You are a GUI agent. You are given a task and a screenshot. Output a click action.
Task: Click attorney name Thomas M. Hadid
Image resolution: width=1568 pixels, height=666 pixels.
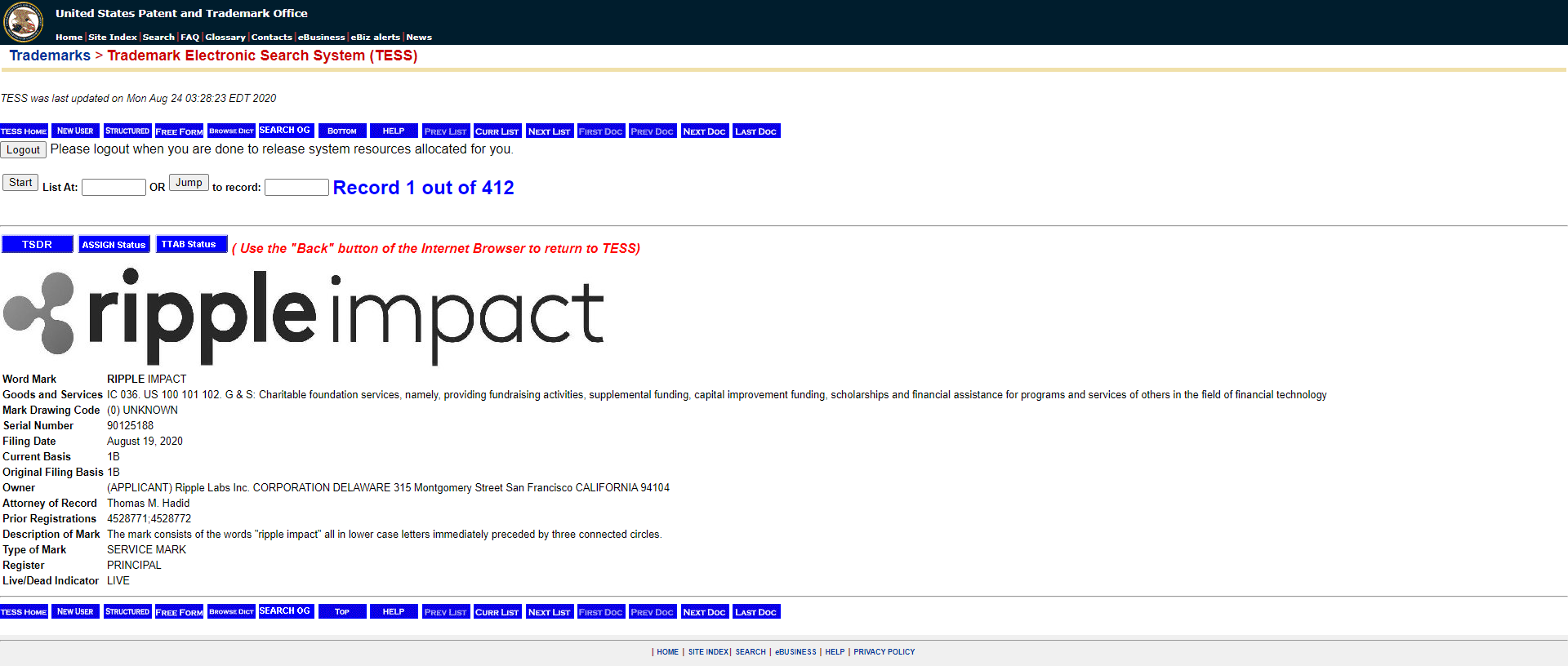click(x=148, y=503)
